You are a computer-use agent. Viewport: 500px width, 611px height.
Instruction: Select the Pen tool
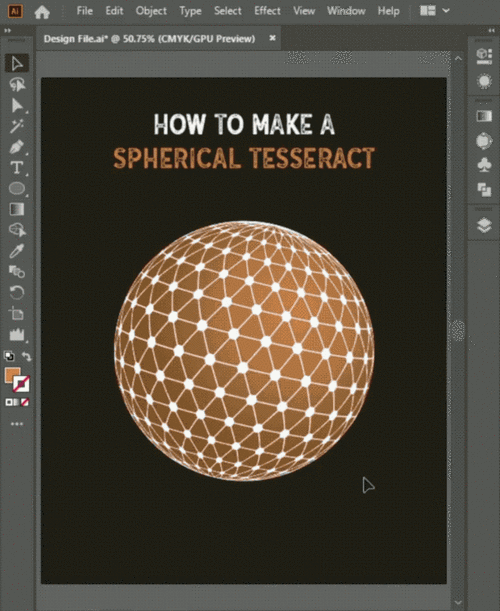[17, 147]
